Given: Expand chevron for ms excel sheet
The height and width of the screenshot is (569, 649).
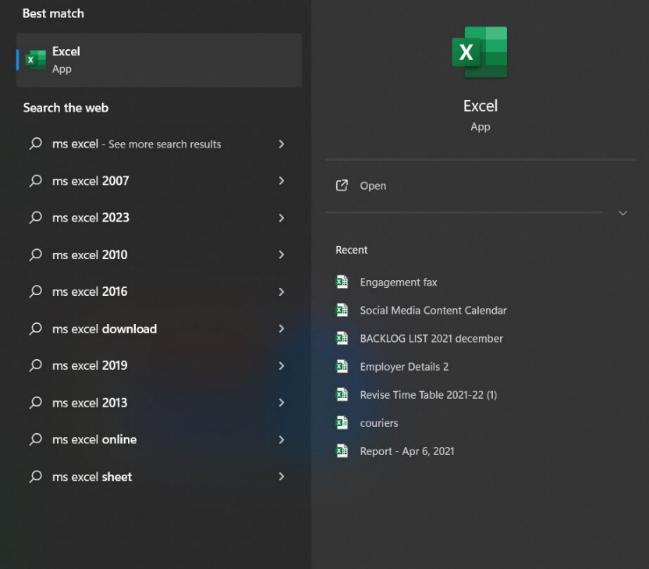Looking at the screenshot, I should (281, 476).
